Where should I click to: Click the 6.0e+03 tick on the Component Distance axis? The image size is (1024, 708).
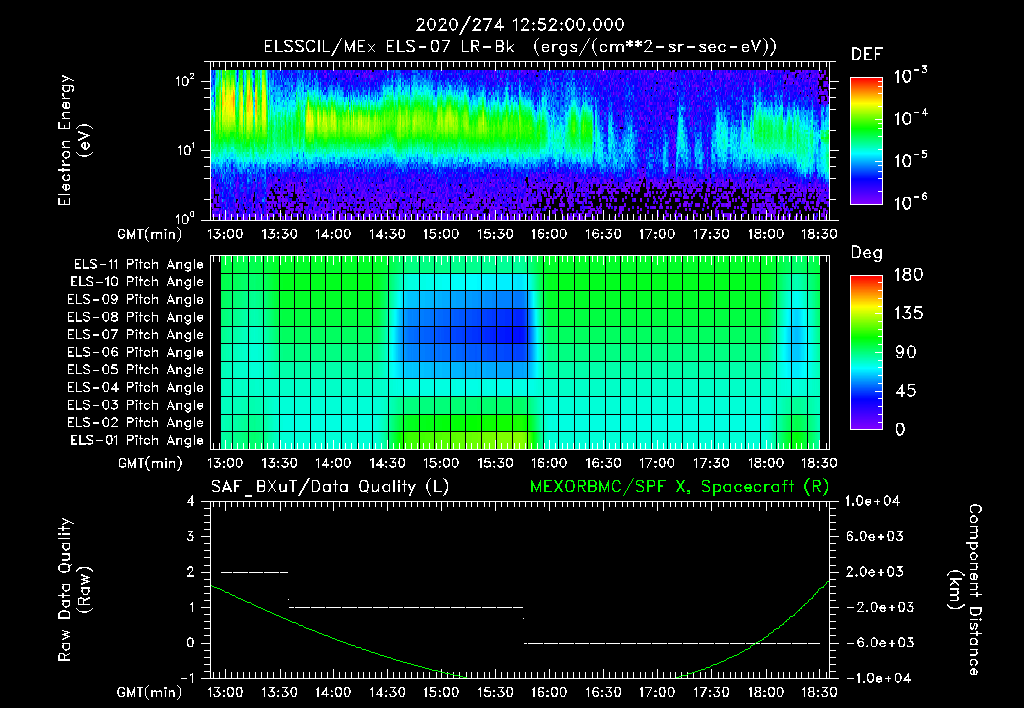tap(875, 537)
